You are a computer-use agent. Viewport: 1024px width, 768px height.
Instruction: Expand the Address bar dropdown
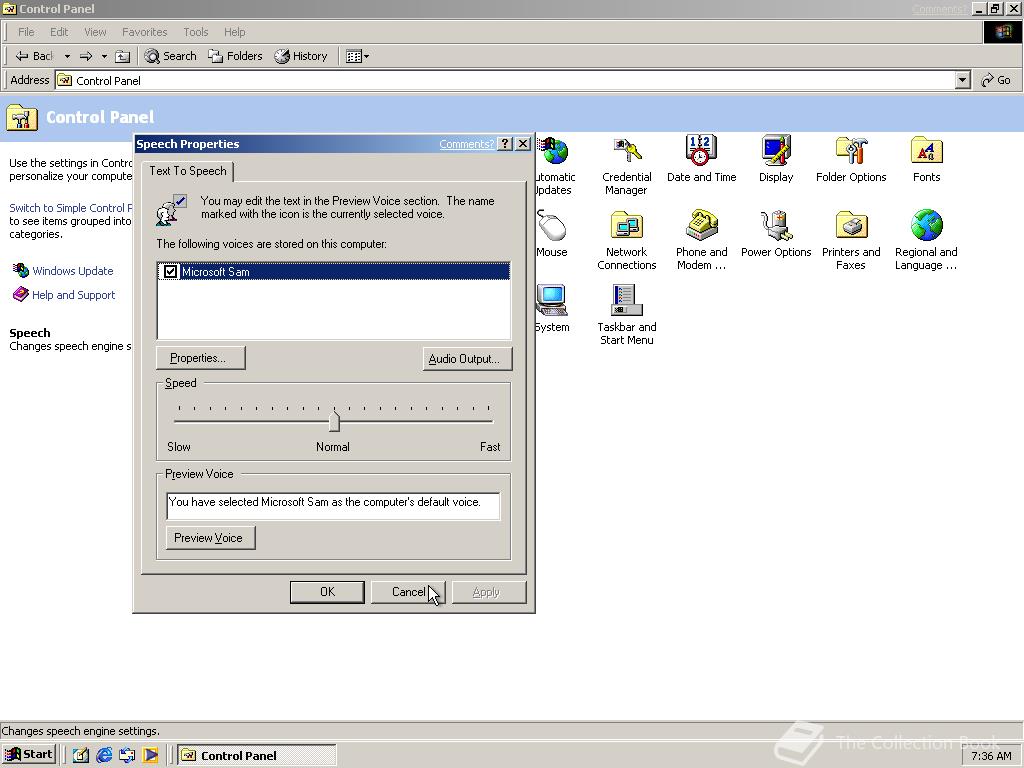[962, 80]
